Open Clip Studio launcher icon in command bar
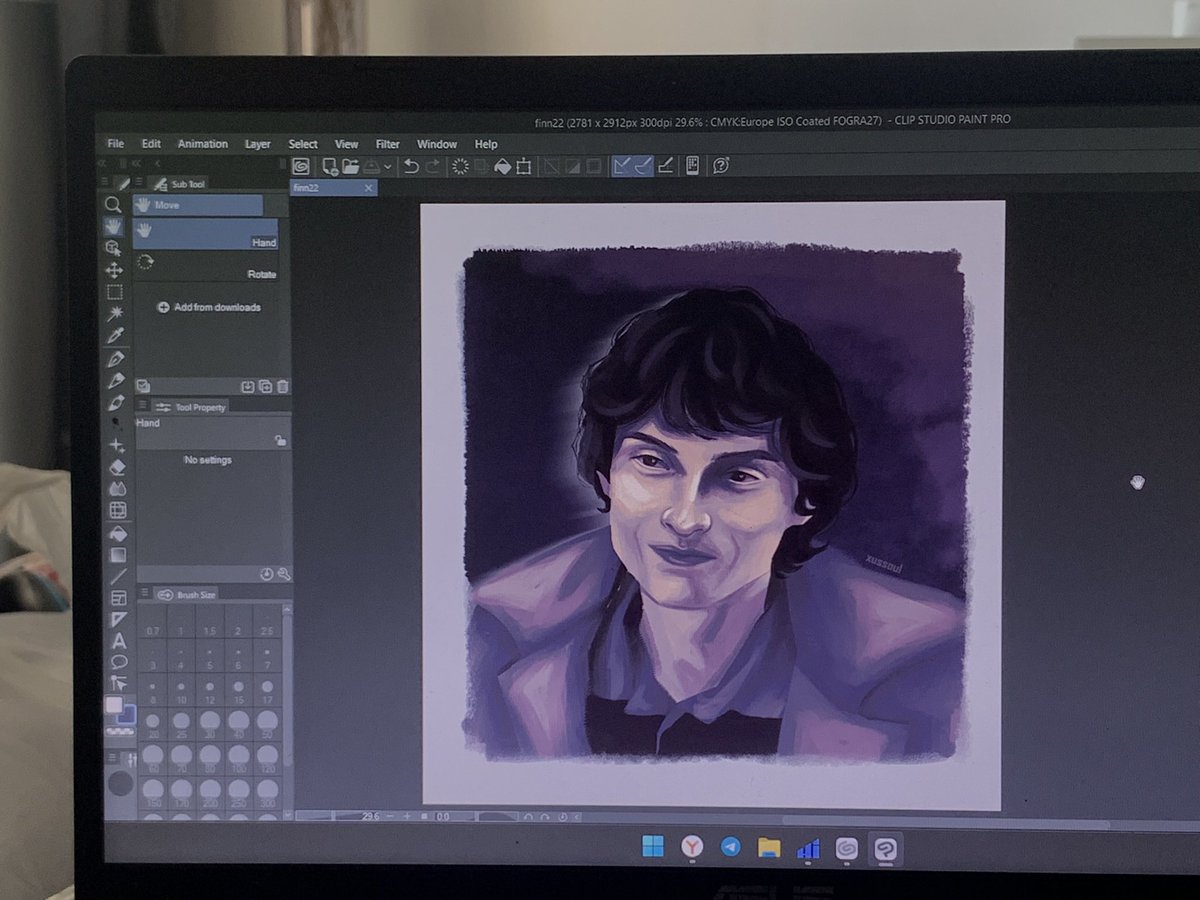This screenshot has height=900, width=1200. 300,166
